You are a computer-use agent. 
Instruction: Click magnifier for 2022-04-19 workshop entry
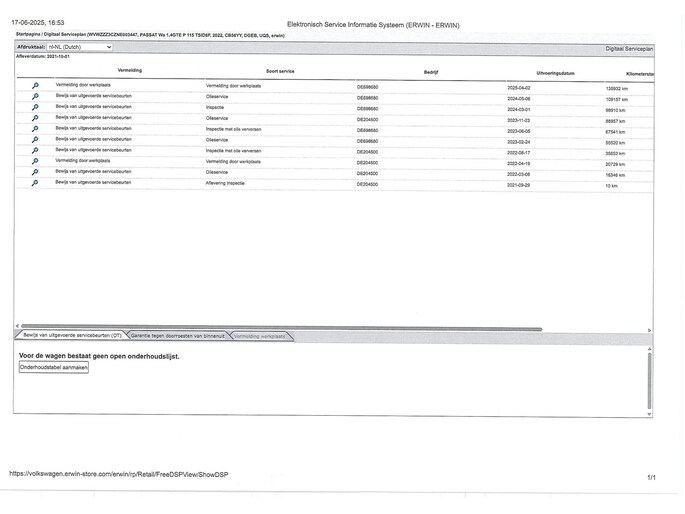(35, 161)
